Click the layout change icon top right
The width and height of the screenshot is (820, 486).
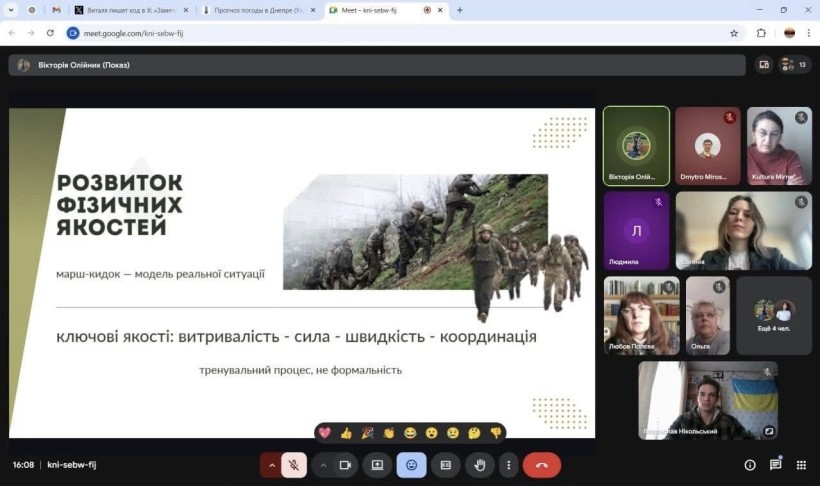(x=764, y=65)
